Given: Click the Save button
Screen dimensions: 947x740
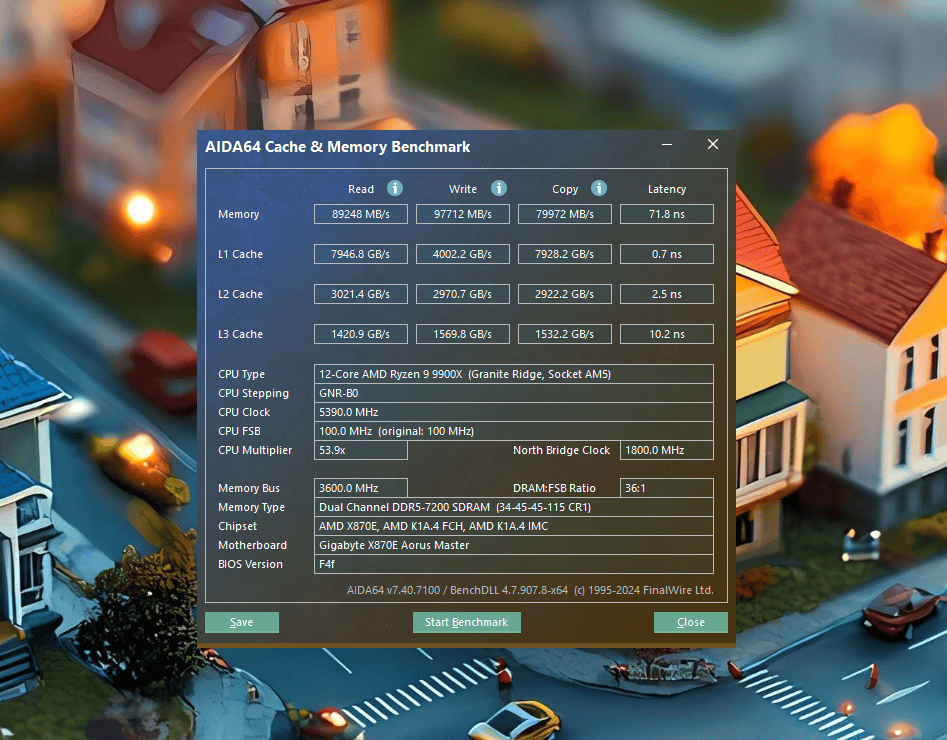Looking at the screenshot, I should point(242,622).
